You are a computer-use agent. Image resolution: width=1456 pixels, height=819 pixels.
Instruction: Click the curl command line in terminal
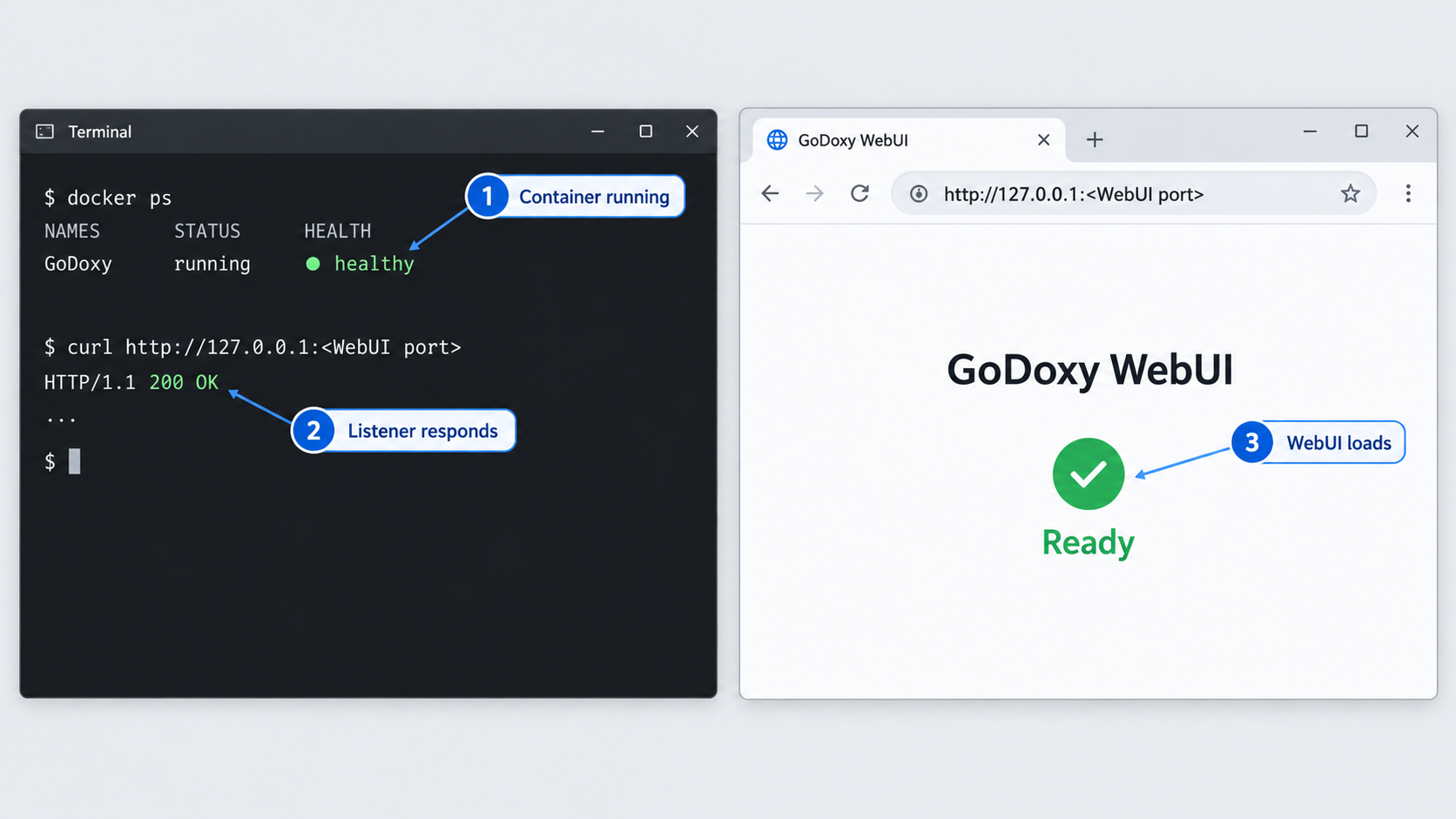tap(253, 347)
